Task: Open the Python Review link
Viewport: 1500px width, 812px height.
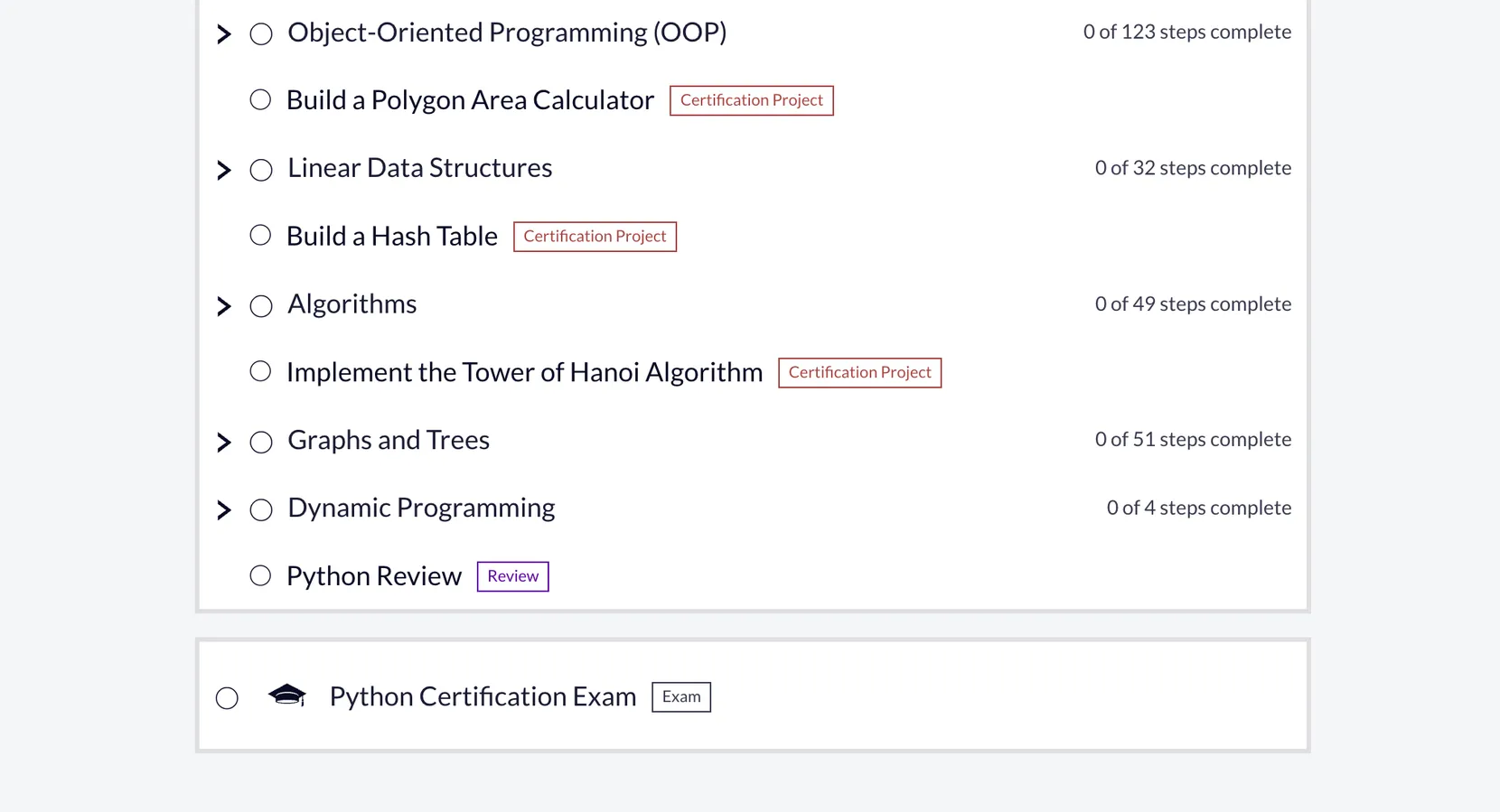Action: (374, 576)
